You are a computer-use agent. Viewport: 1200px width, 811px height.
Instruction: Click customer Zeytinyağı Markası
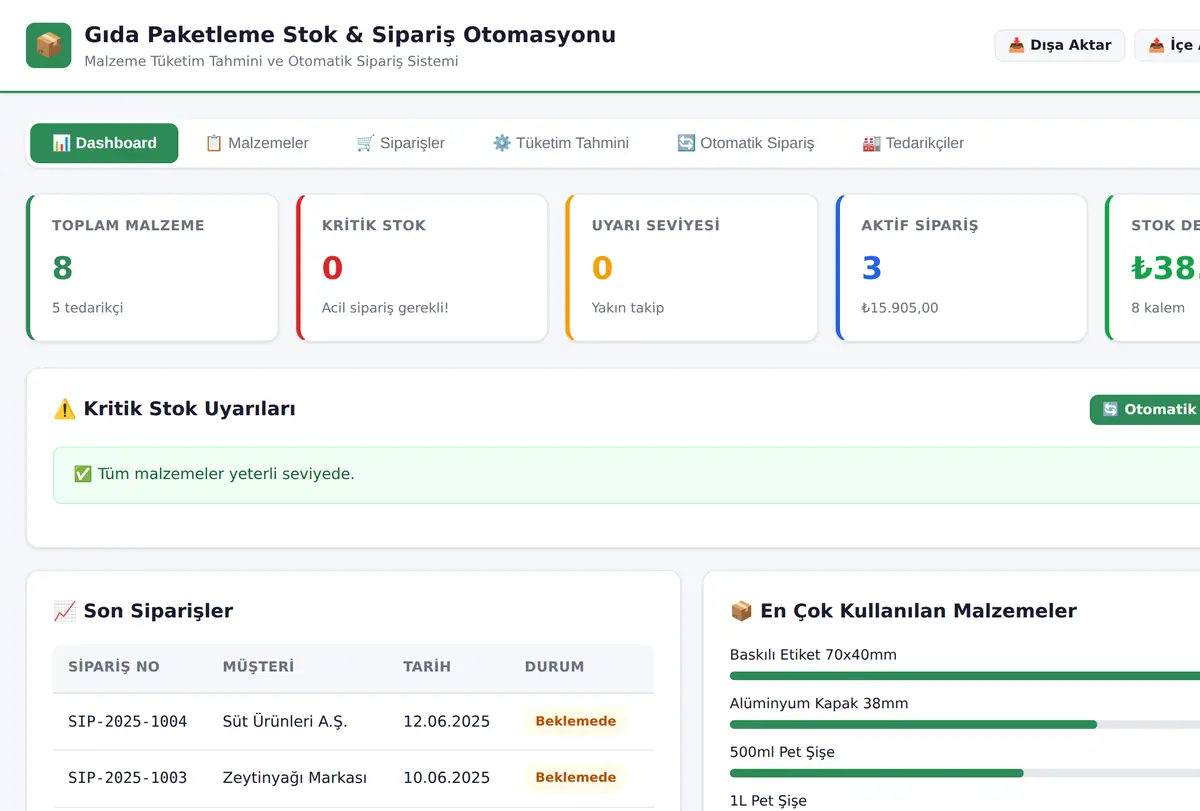tap(295, 777)
